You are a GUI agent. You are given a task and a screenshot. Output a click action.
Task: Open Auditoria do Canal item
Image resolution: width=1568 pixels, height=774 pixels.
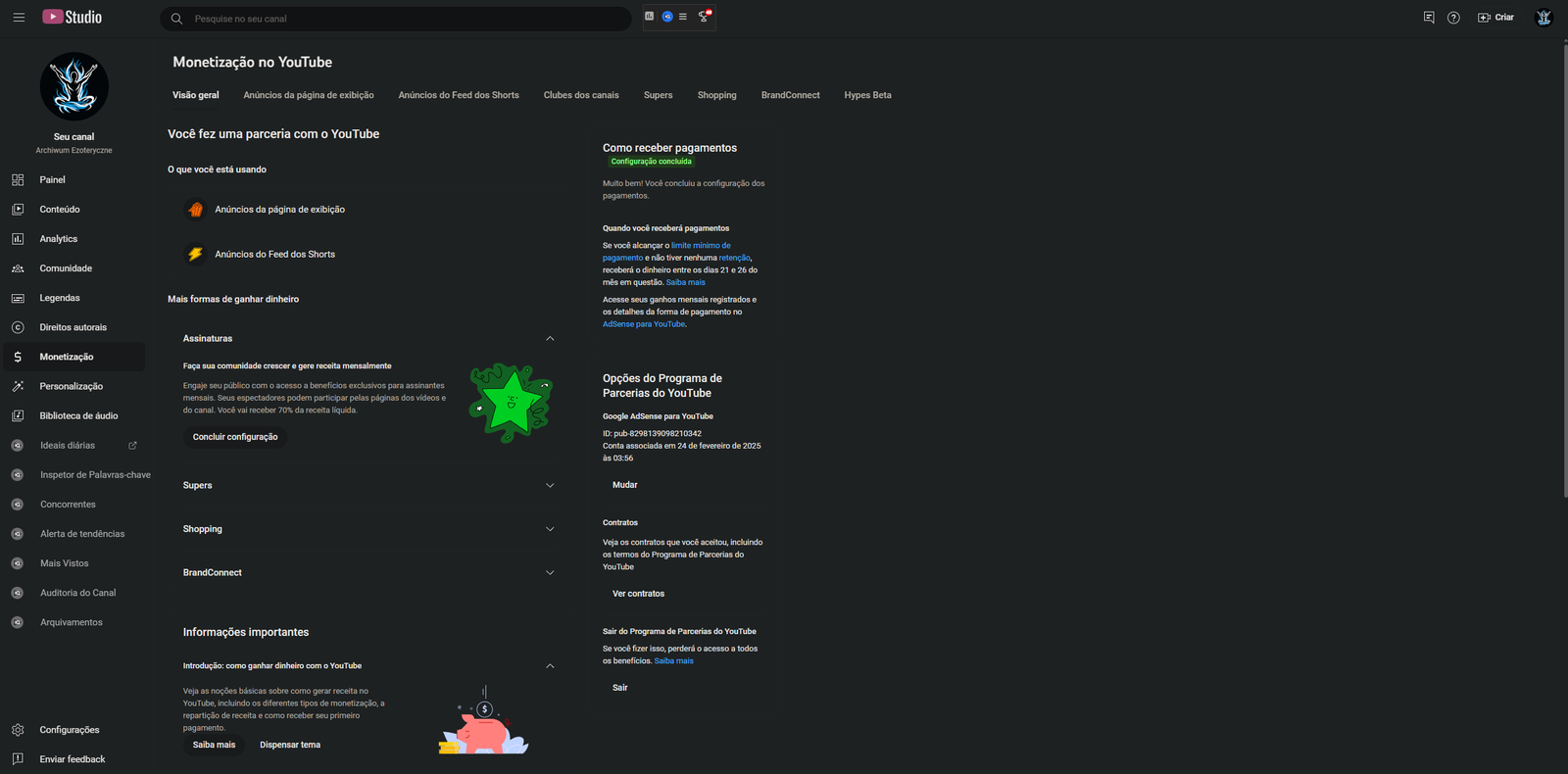pyautogui.click(x=74, y=593)
